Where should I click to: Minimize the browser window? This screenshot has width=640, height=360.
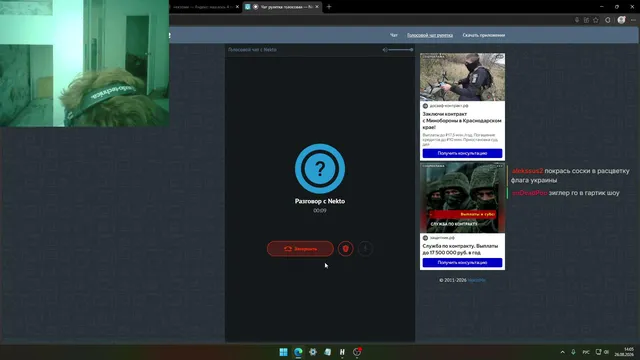602,7
